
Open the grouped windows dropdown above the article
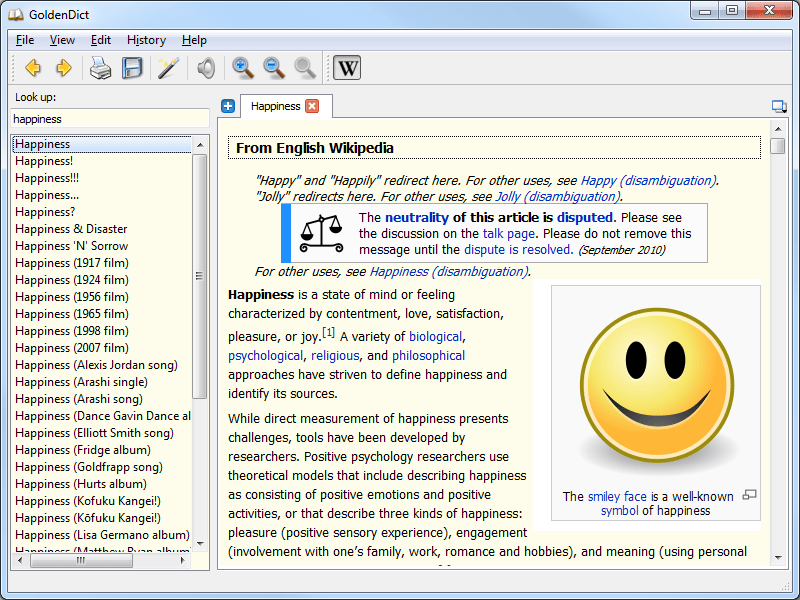pos(780,105)
